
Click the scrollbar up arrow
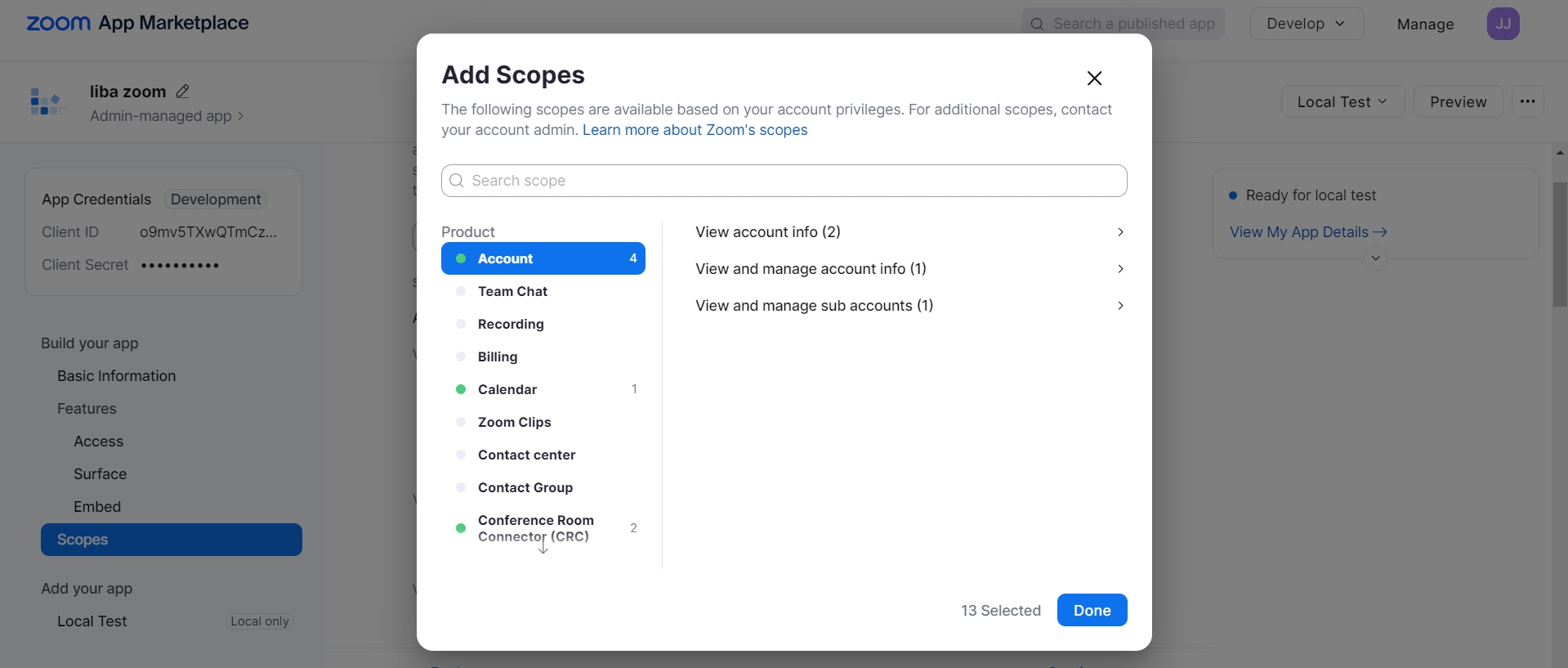coord(1560,153)
